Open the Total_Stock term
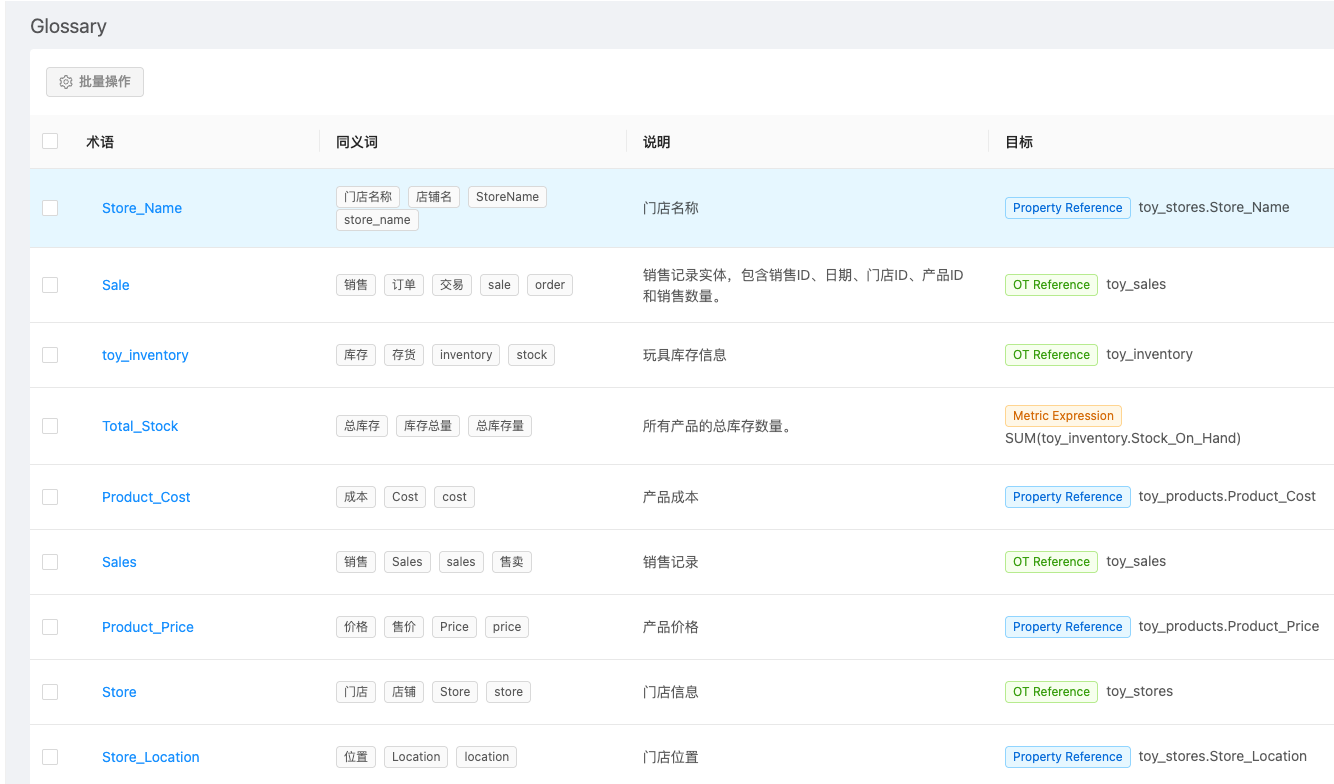Screen dimensions: 1334x784 pyautogui.click(x=140, y=426)
